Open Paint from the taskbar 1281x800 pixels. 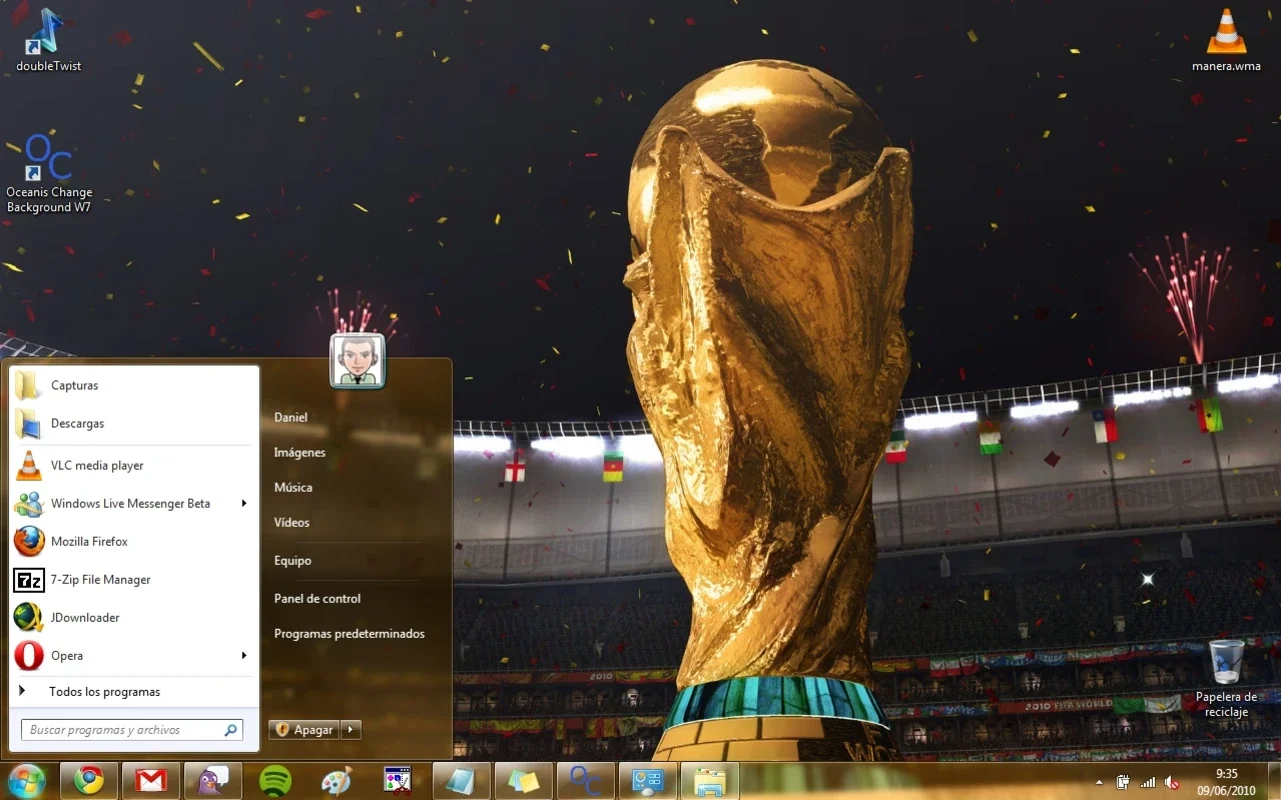point(337,780)
